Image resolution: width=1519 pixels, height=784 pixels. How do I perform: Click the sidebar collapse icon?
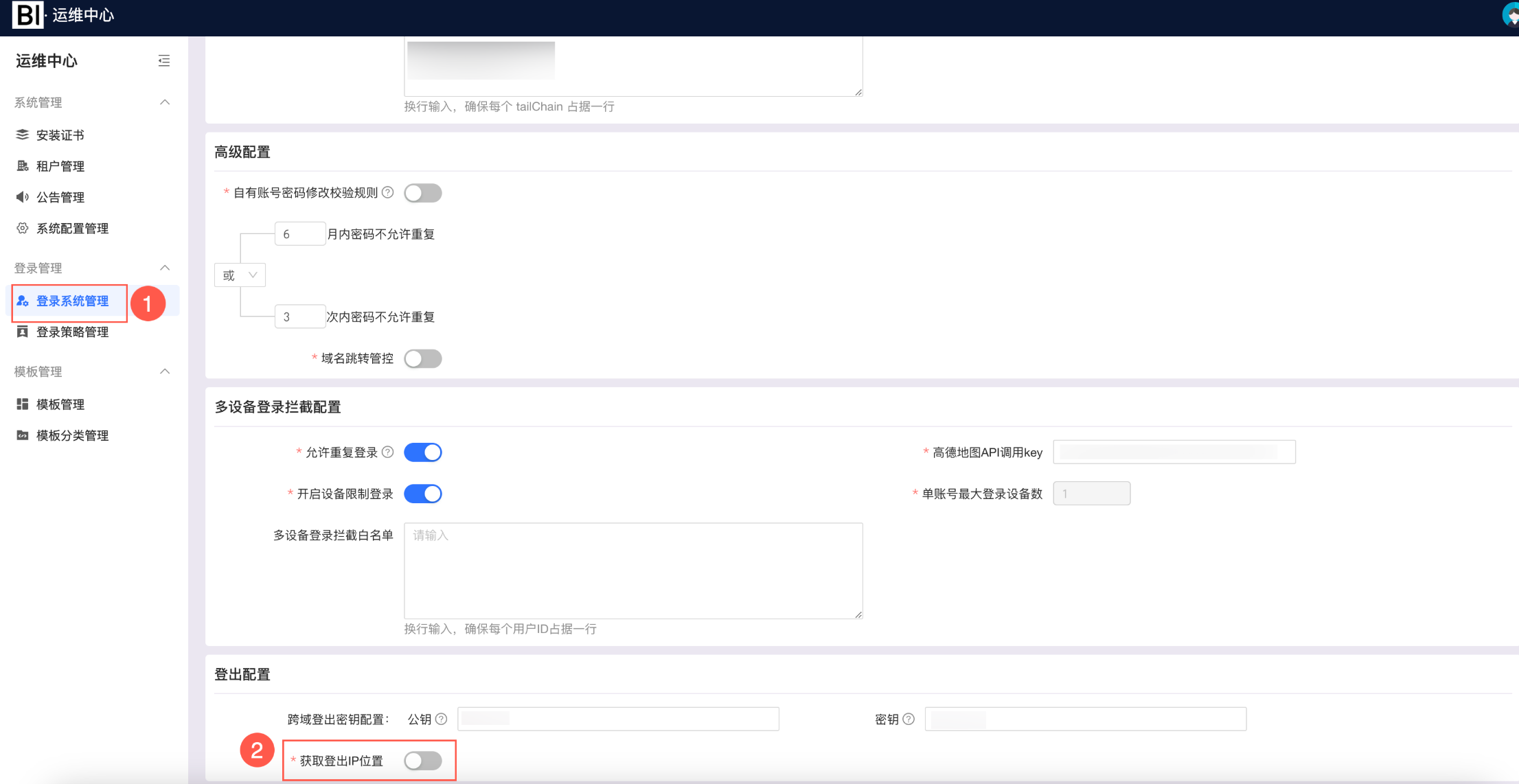(164, 61)
